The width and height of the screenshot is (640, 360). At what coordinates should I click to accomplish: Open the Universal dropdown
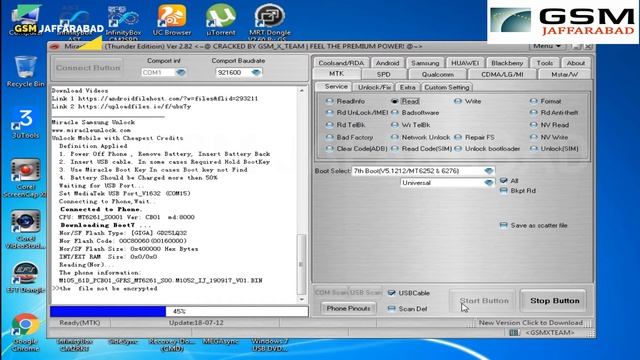click(489, 183)
